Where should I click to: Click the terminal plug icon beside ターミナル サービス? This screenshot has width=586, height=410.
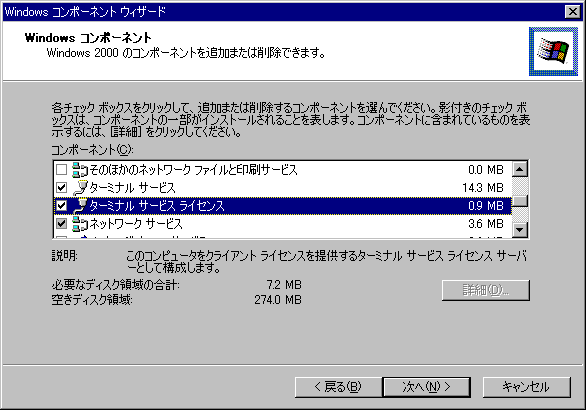tap(80, 188)
